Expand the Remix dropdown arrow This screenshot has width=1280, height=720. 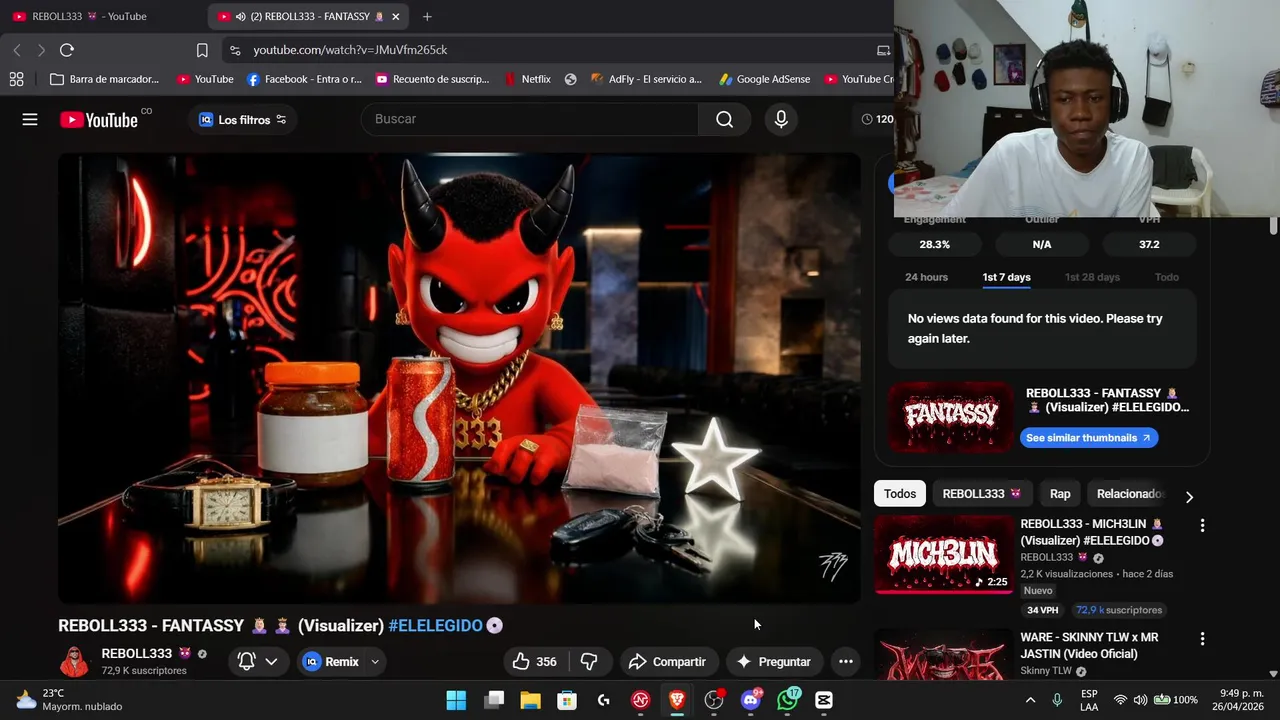coord(375,661)
